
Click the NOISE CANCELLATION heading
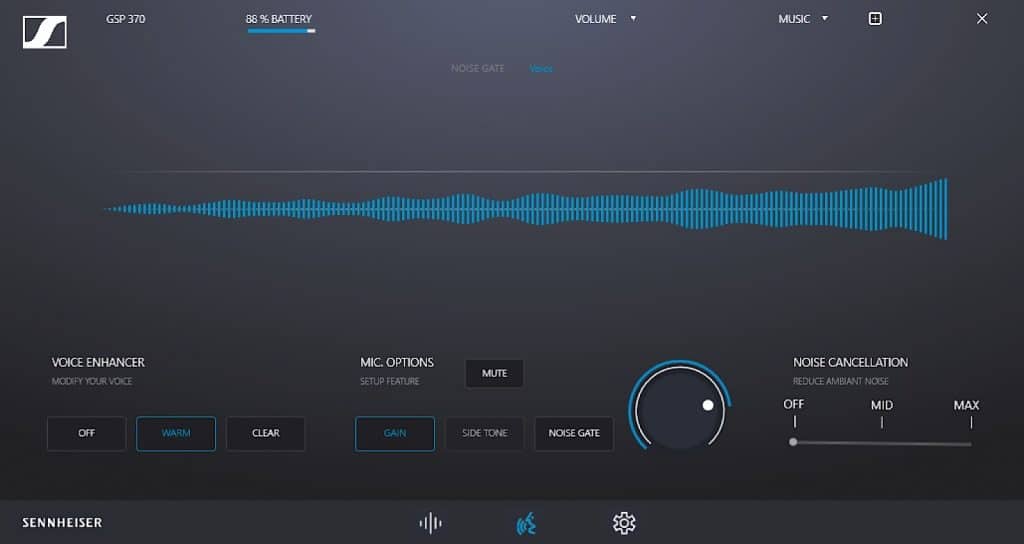pos(850,362)
